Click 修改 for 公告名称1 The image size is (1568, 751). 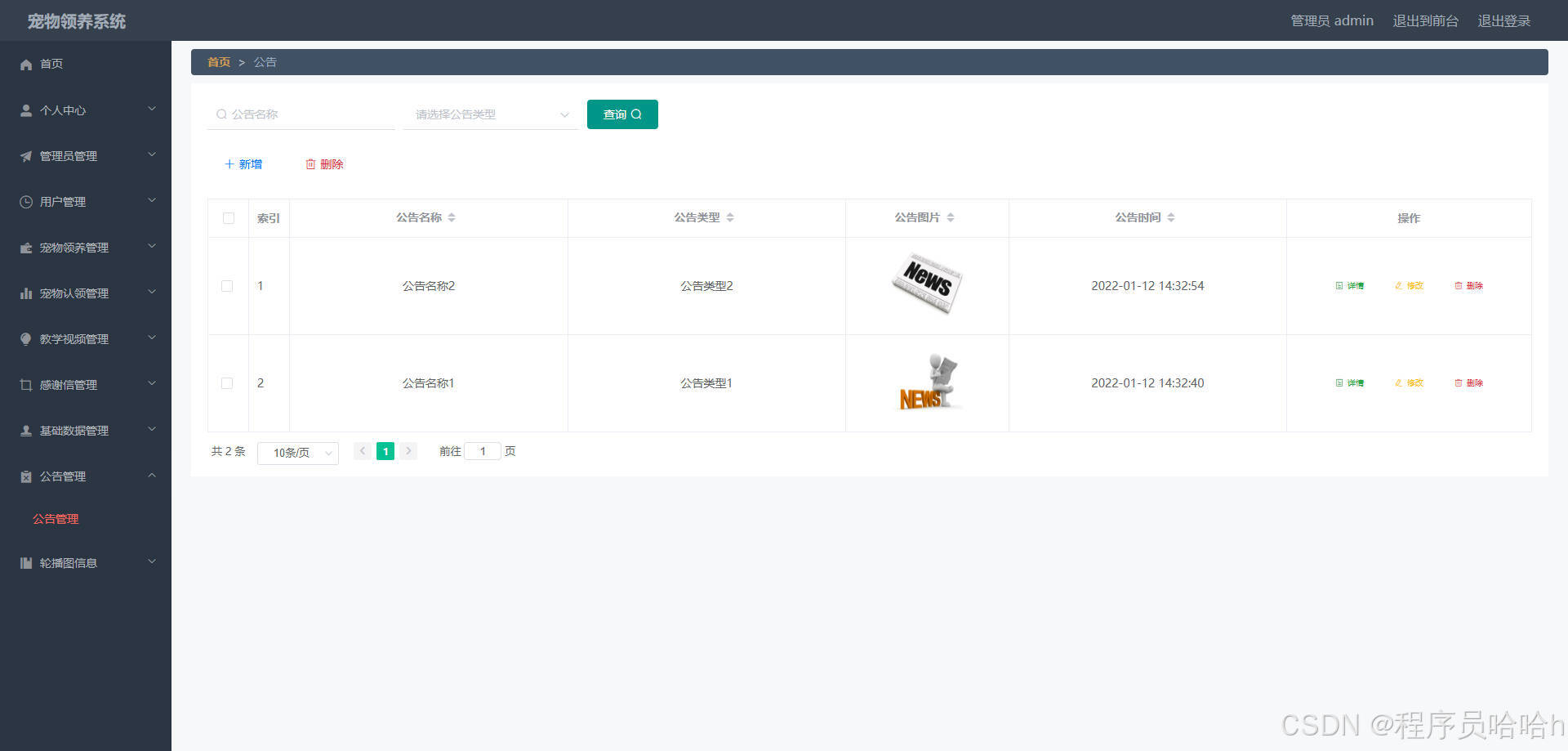click(x=1409, y=383)
